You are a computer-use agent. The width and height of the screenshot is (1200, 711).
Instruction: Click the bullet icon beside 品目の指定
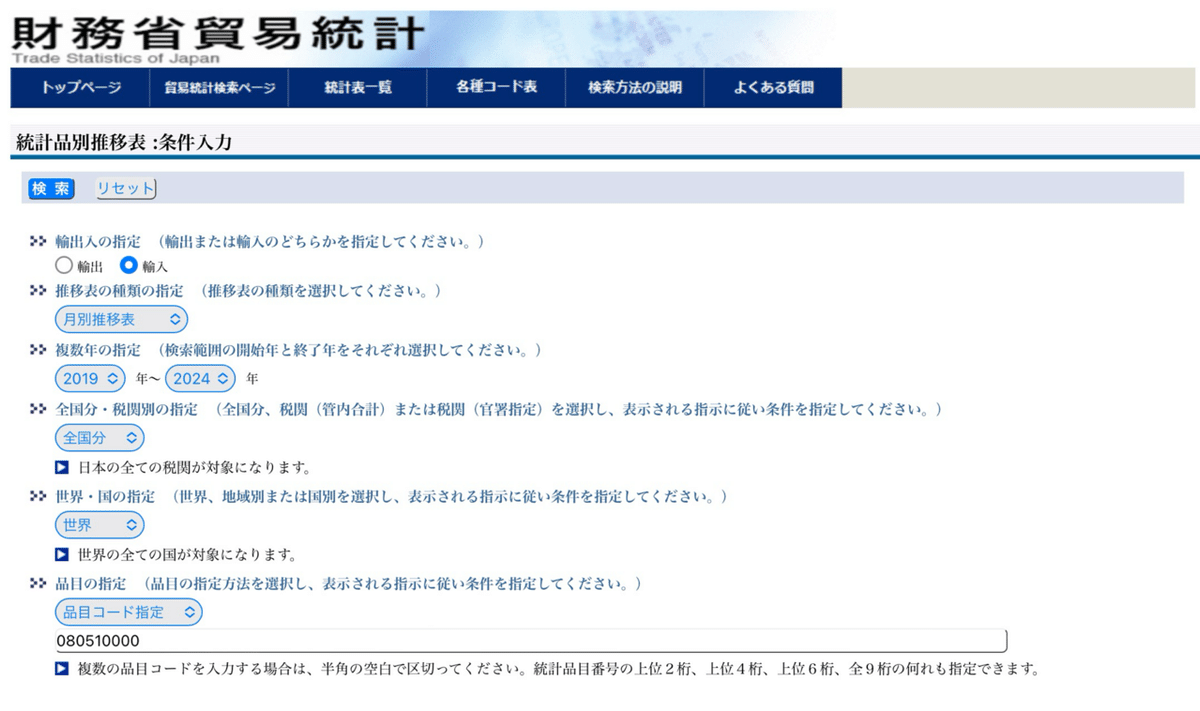coord(39,583)
